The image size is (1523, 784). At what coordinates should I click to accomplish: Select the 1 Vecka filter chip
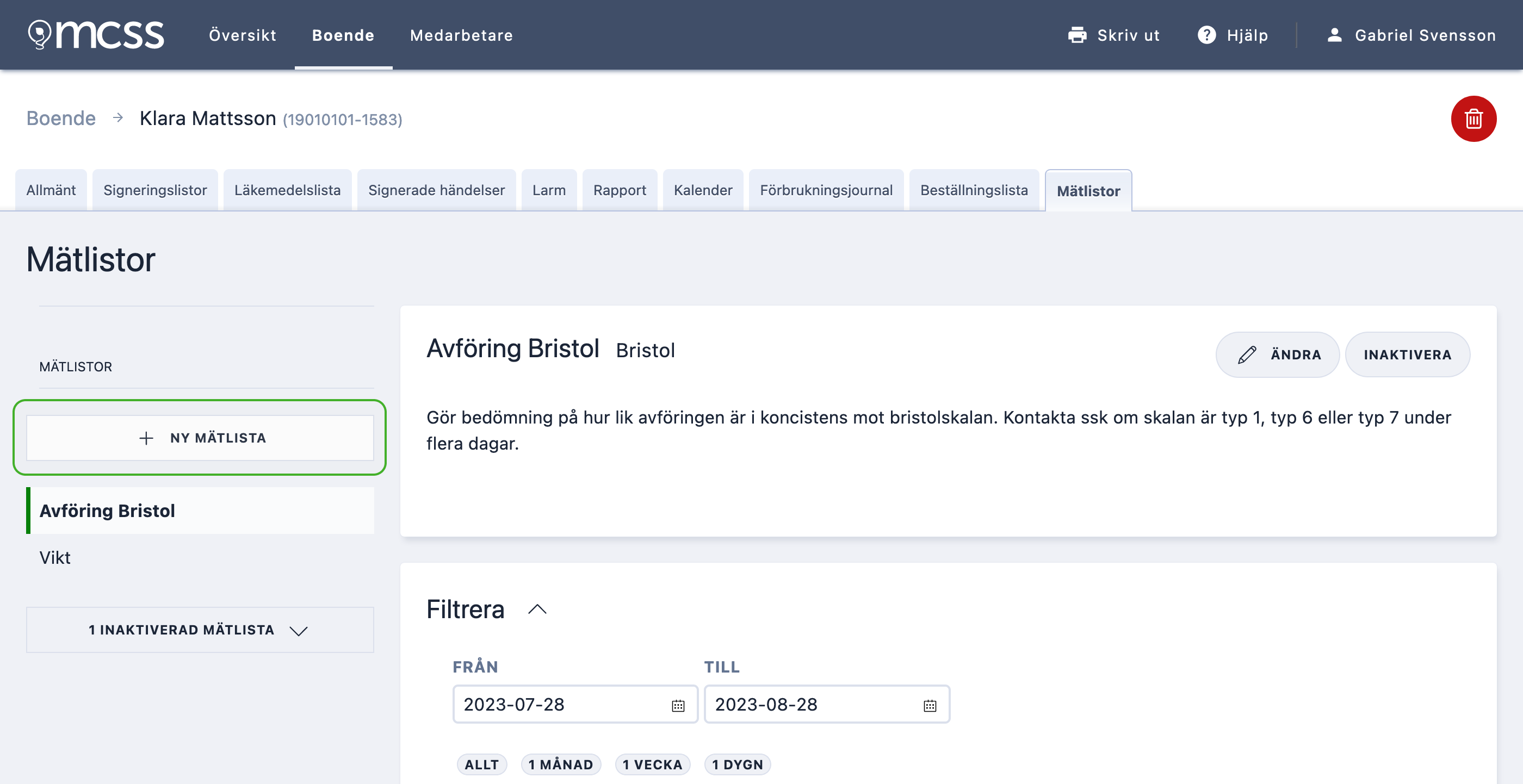click(x=652, y=764)
